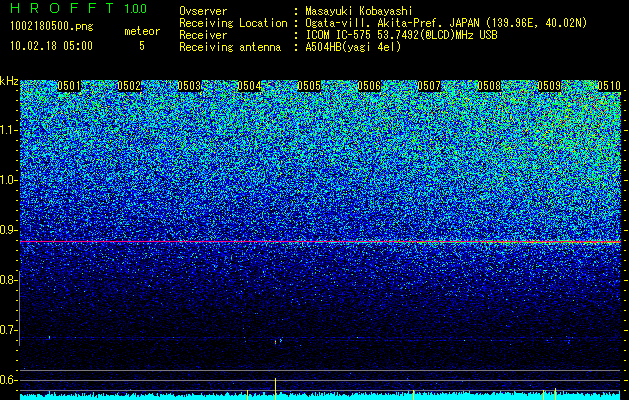The image size is (629, 400).
Task: Click the 0509 time label
Action: click(549, 86)
